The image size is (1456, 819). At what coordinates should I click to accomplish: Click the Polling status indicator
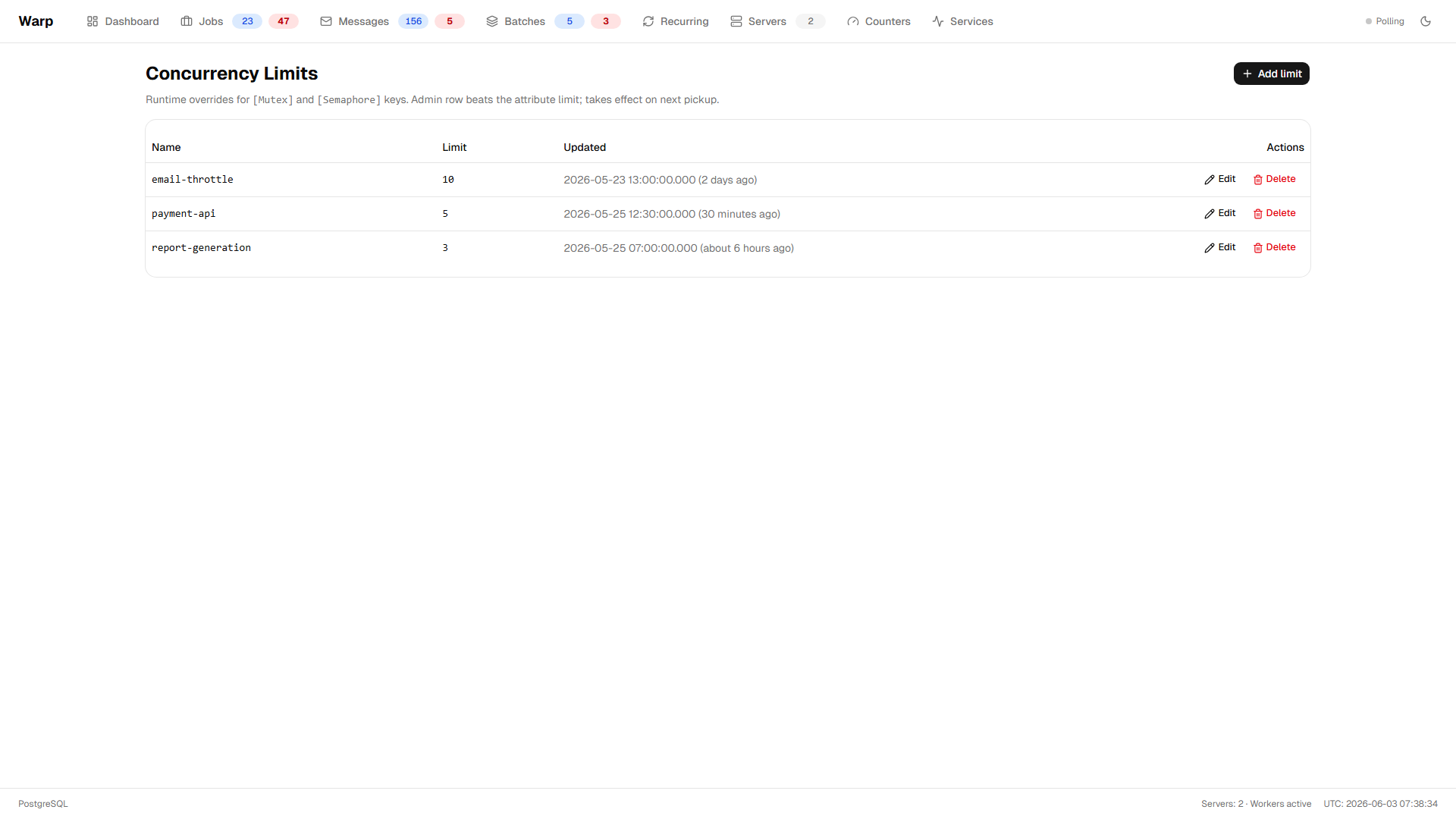coord(1385,21)
